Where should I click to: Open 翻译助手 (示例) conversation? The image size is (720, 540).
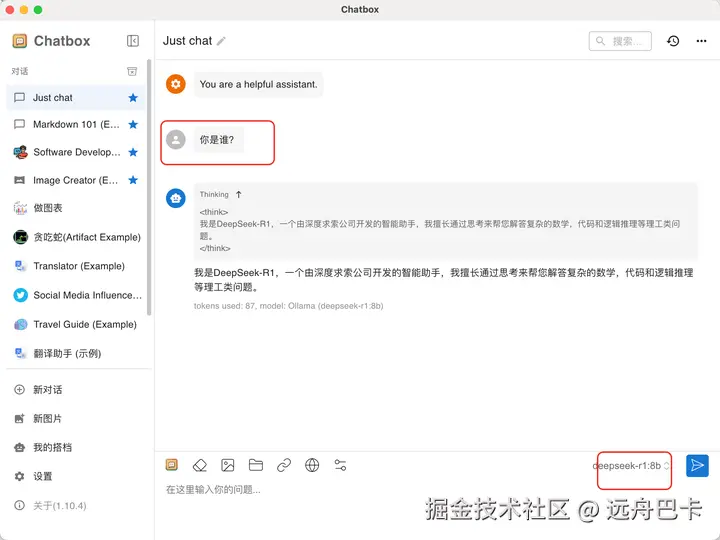(x=76, y=353)
